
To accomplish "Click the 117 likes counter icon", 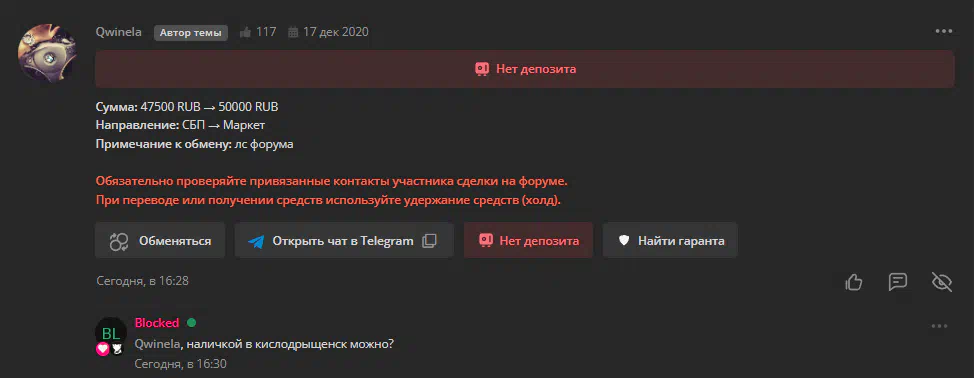I will 245,32.
